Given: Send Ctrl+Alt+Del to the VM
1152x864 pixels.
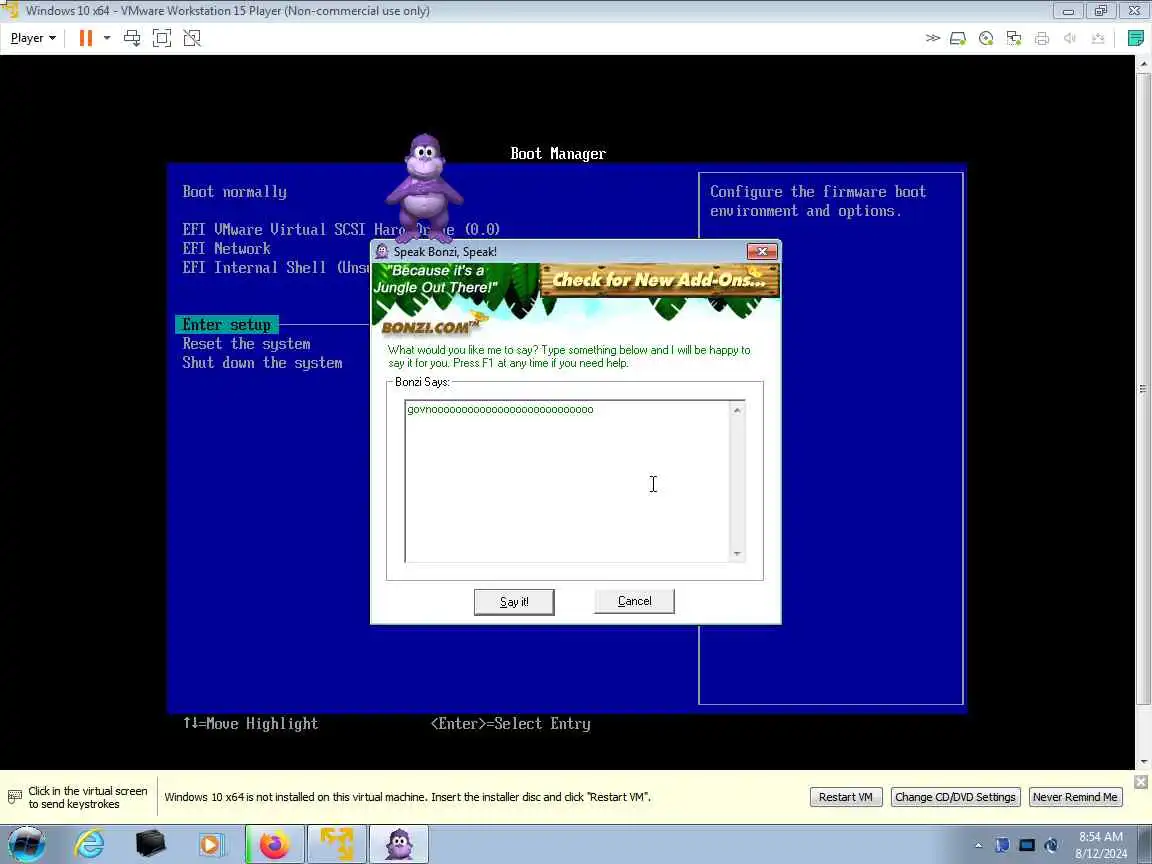Looking at the screenshot, I should tap(132, 38).
